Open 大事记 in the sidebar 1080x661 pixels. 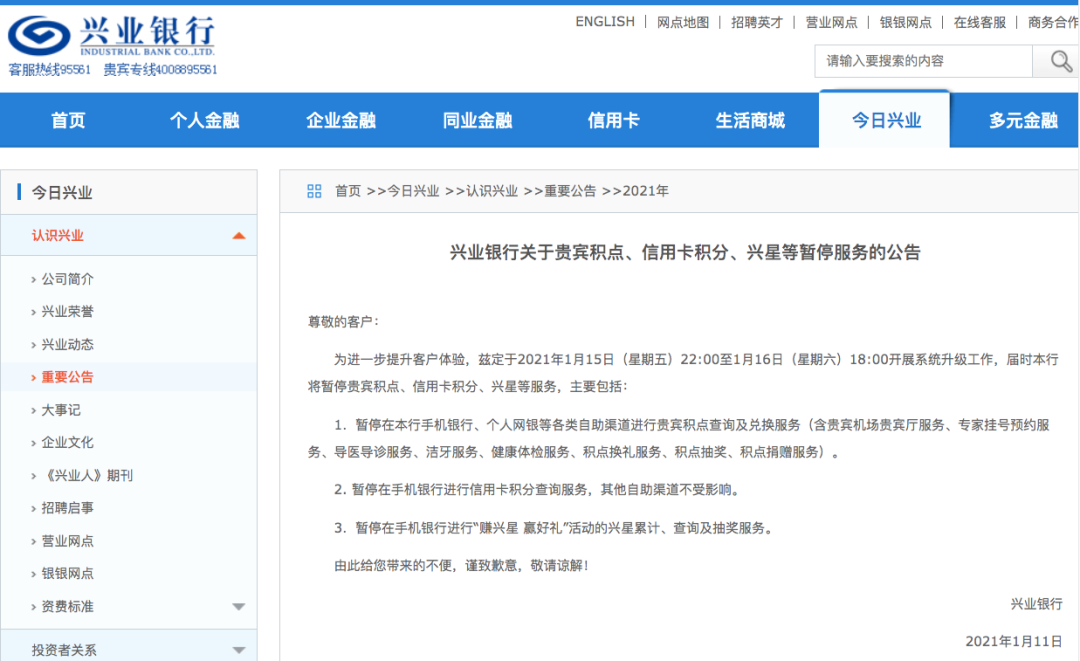click(x=61, y=410)
